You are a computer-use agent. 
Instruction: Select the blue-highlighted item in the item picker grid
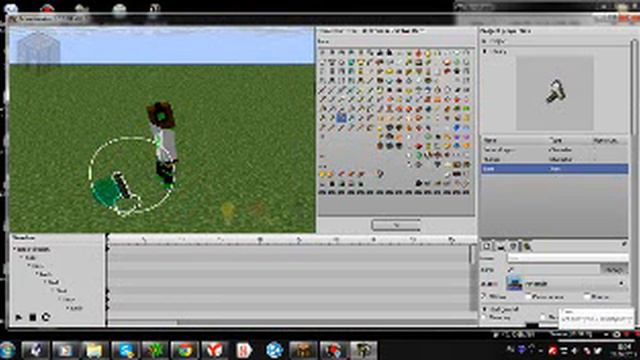point(342,118)
